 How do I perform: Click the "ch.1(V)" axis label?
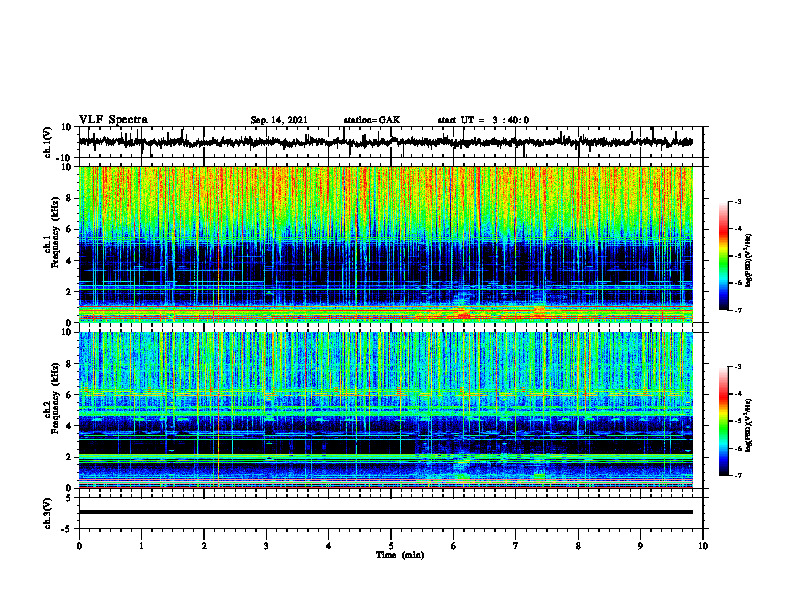[x=48, y=142]
